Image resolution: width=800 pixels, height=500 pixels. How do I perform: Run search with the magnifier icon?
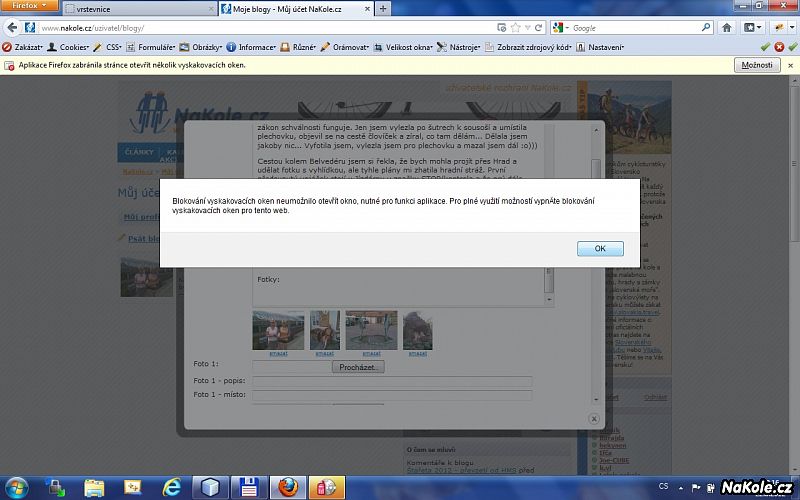(x=706, y=28)
